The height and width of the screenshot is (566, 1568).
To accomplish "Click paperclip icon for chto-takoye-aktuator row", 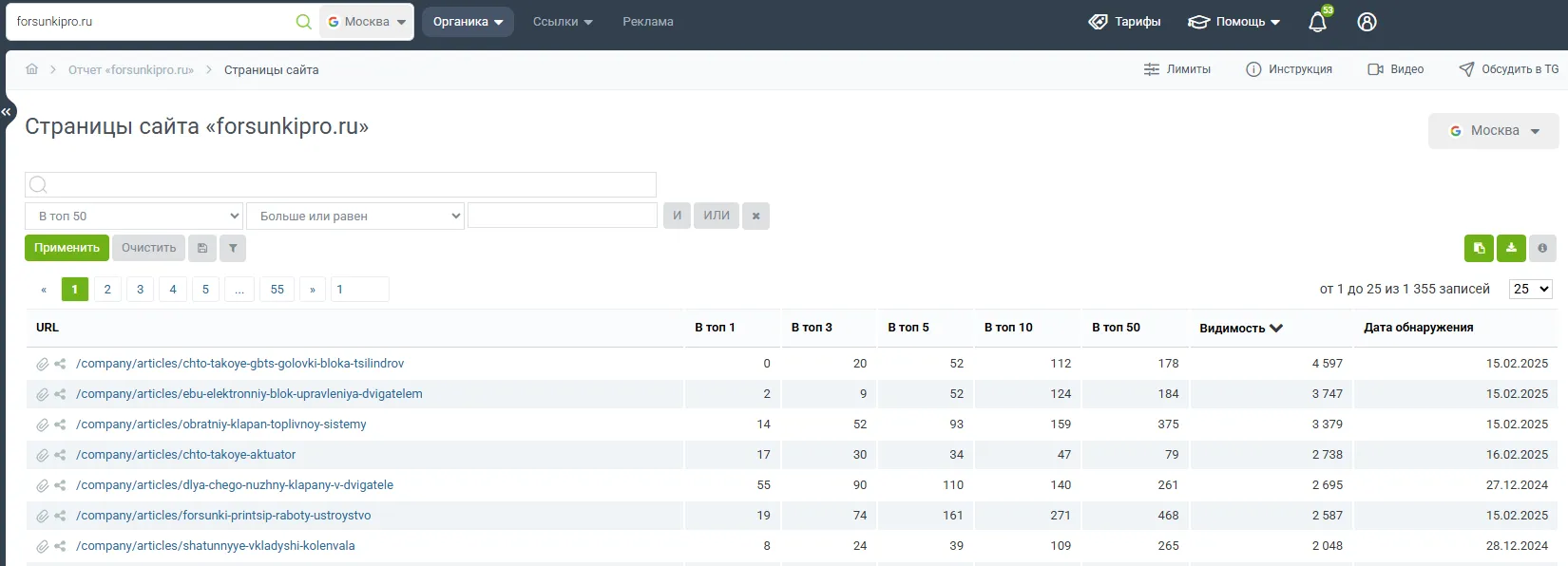I will coord(43,455).
